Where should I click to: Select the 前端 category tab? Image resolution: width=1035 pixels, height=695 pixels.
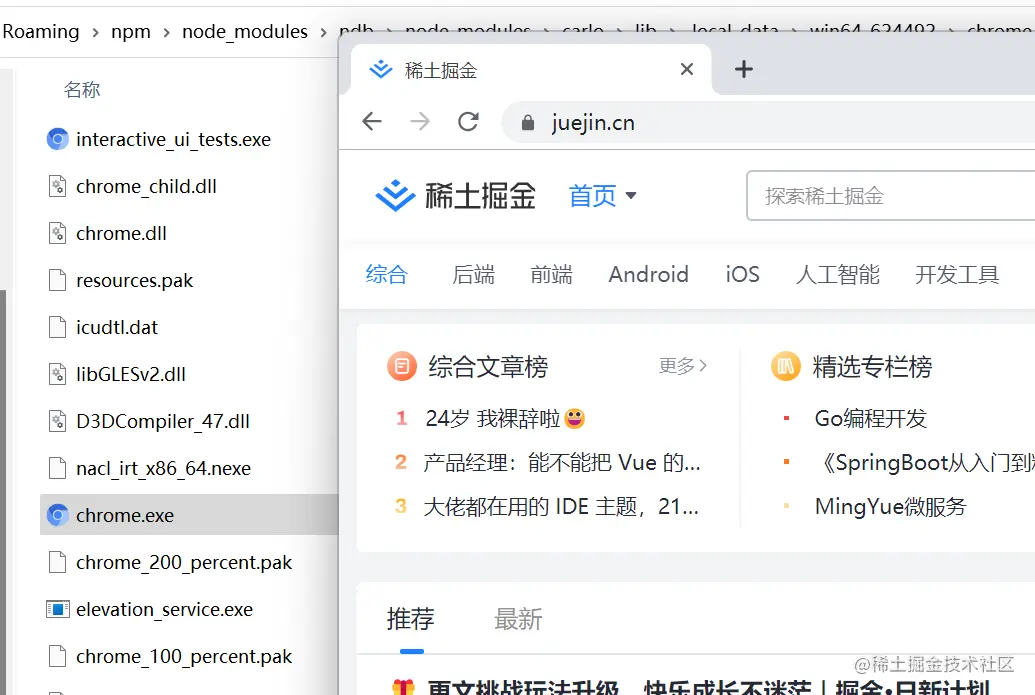click(x=551, y=274)
